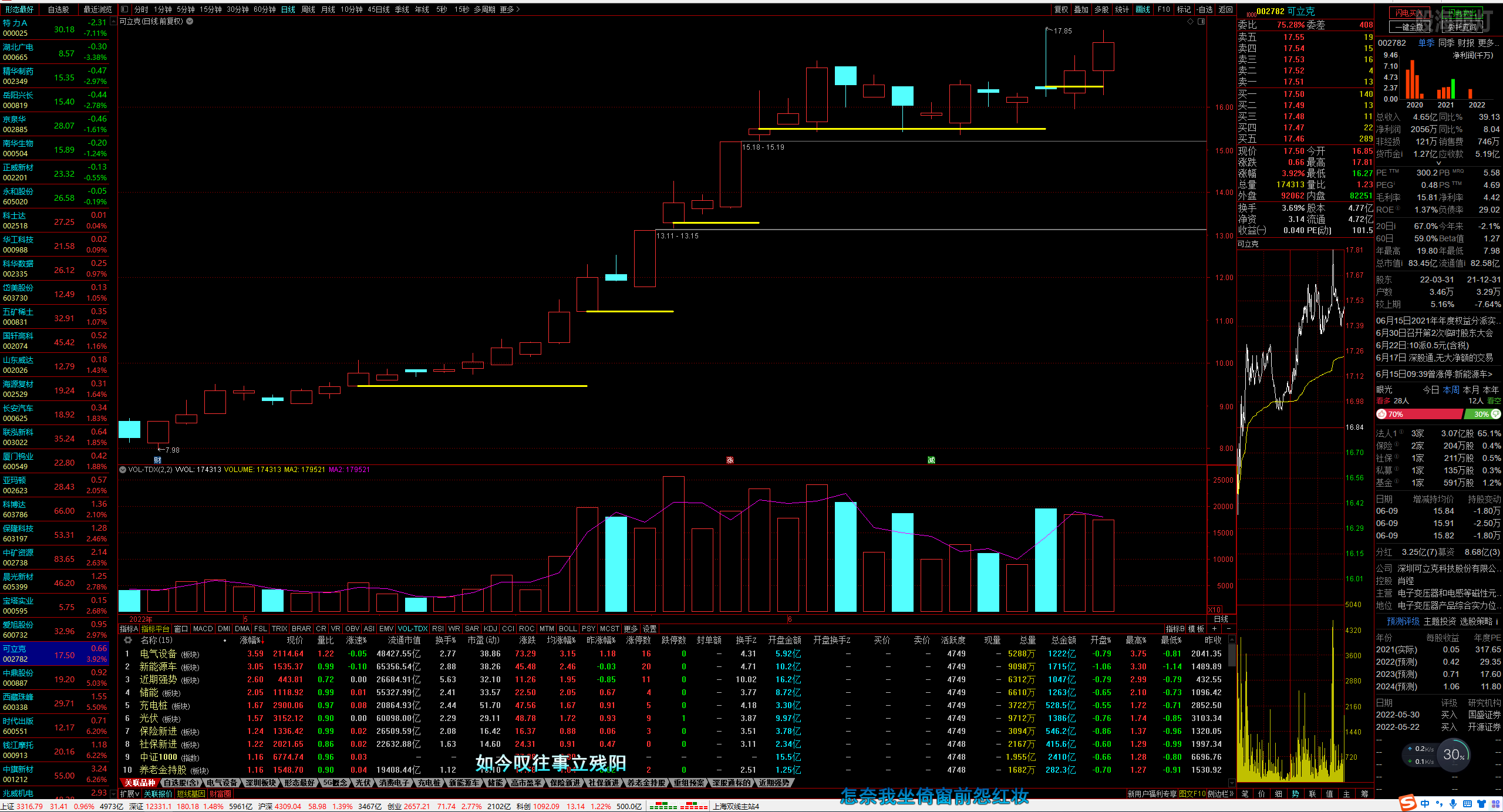
Task: Open the Sogou toolbox grid icon
Action: coord(1495,803)
